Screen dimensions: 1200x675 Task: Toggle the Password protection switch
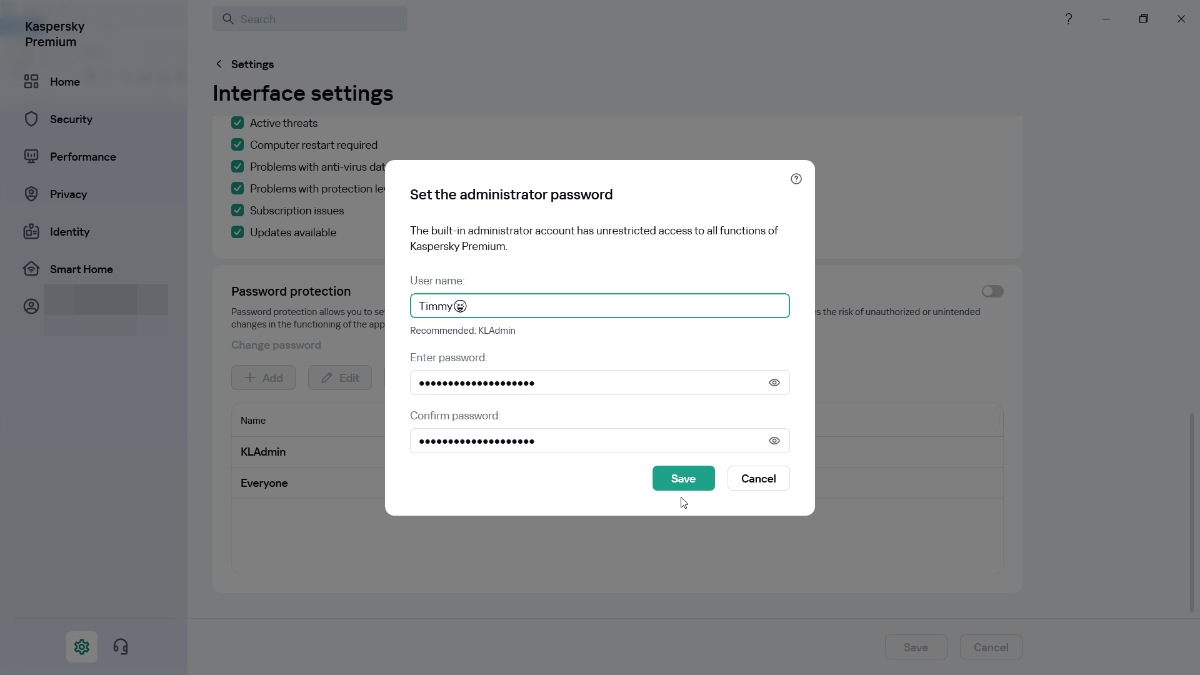pos(992,291)
